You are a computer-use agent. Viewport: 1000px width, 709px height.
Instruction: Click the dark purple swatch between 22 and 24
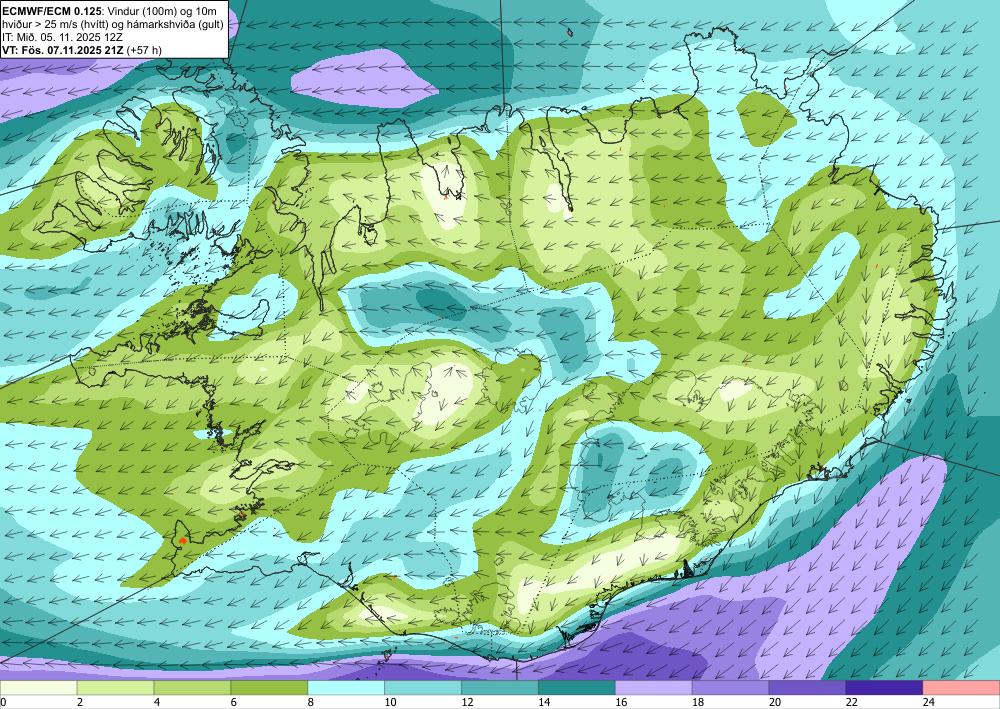[x=885, y=688]
